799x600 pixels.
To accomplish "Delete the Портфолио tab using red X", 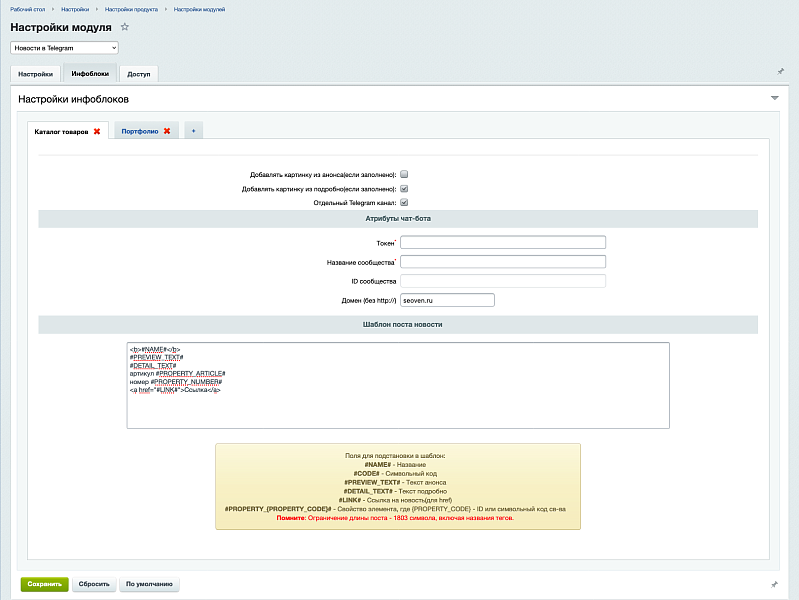I will click(167, 131).
